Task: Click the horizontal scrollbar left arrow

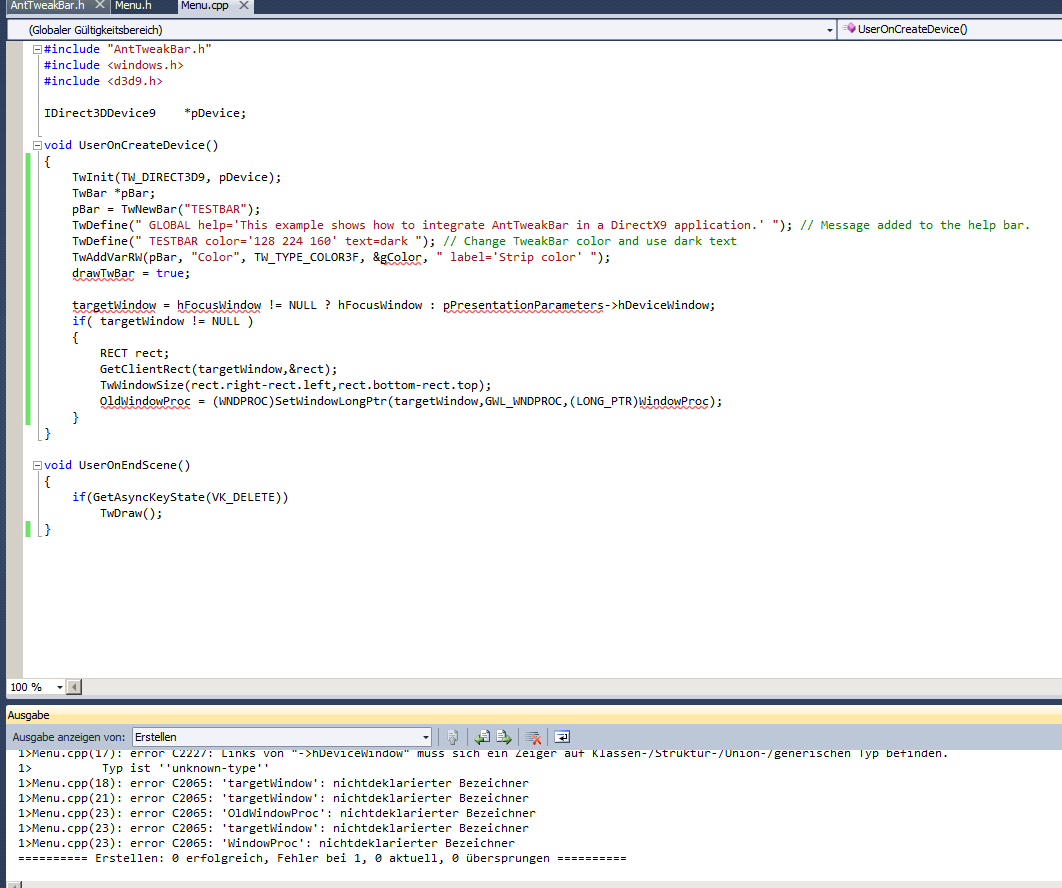Action: pos(74,687)
